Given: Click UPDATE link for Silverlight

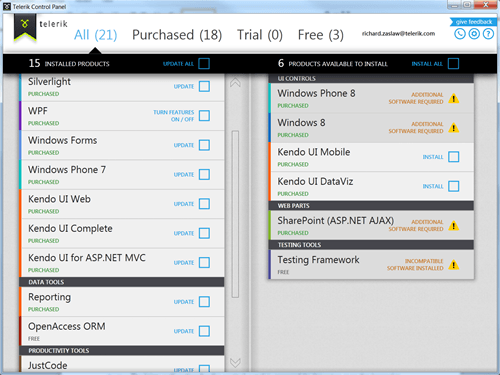Looking at the screenshot, I should pos(184,86).
